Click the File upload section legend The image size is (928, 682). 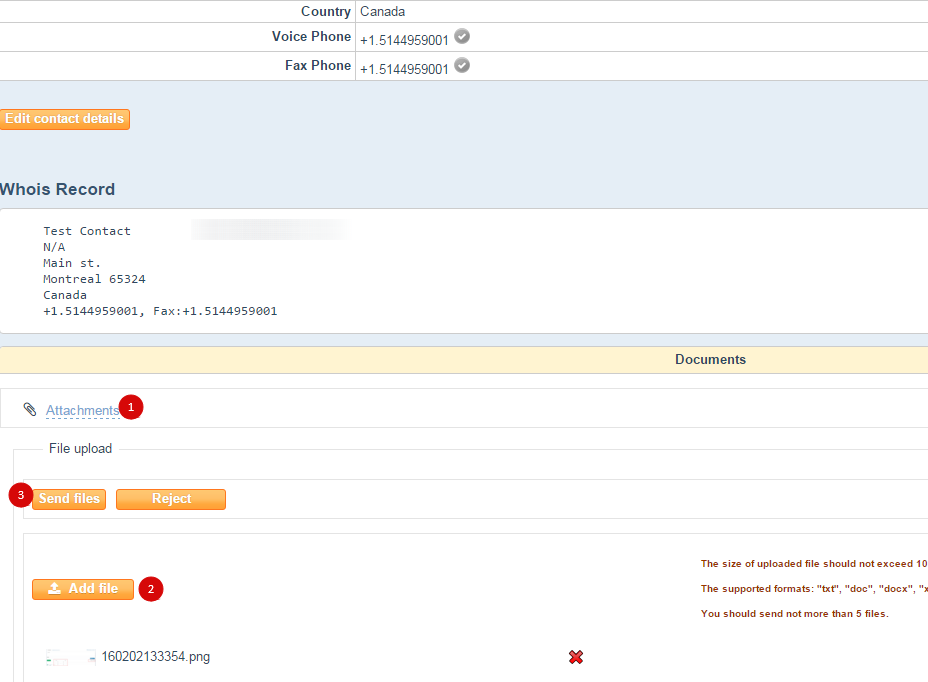(80, 449)
